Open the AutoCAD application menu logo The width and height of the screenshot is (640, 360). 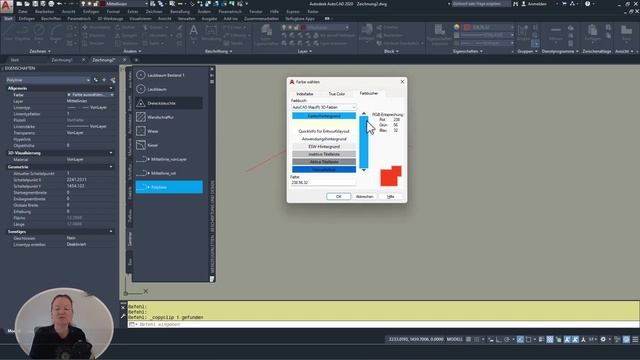point(6,6)
